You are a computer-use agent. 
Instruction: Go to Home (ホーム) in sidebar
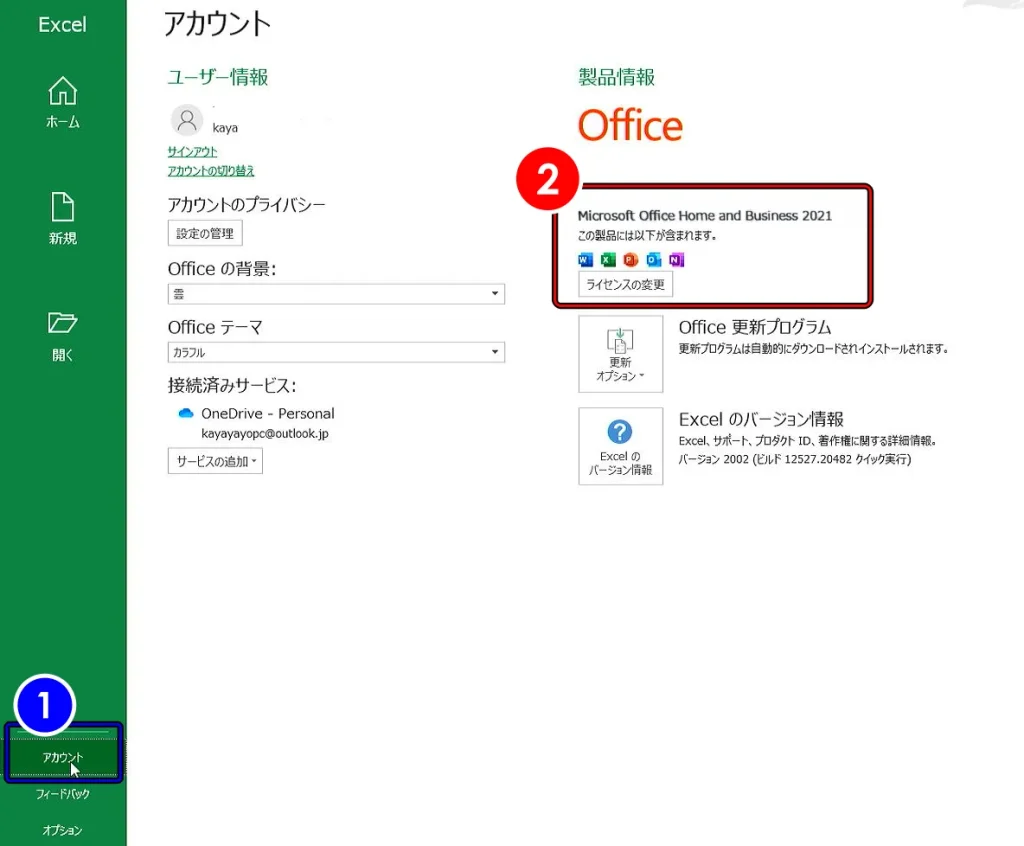(x=63, y=103)
